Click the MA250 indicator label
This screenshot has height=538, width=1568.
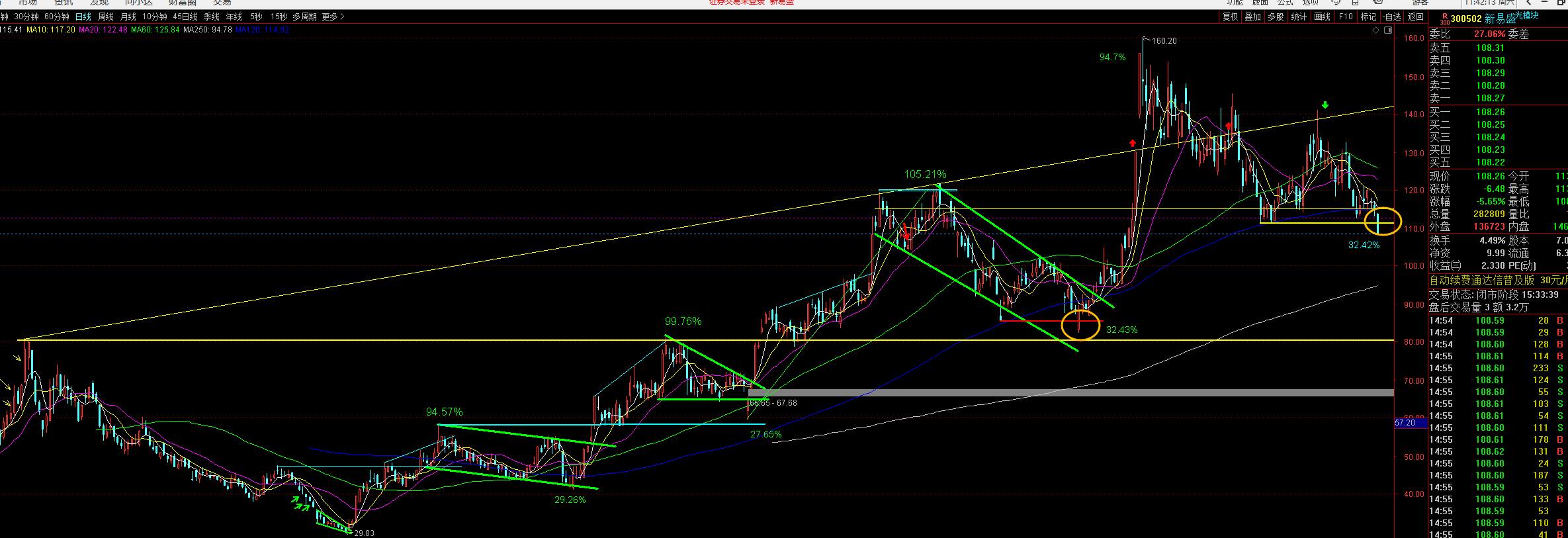tap(208, 30)
